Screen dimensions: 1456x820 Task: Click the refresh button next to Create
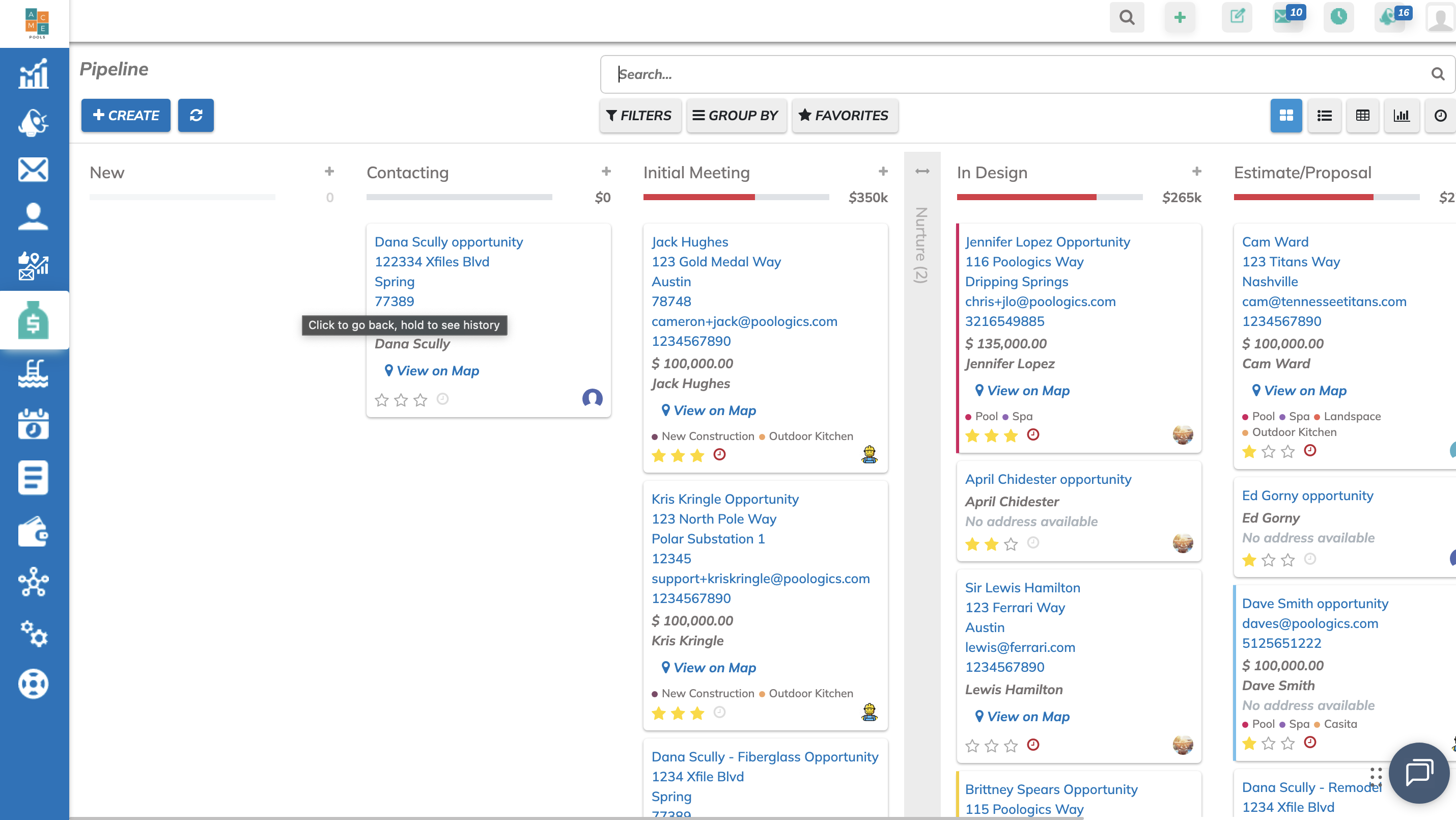(195, 116)
